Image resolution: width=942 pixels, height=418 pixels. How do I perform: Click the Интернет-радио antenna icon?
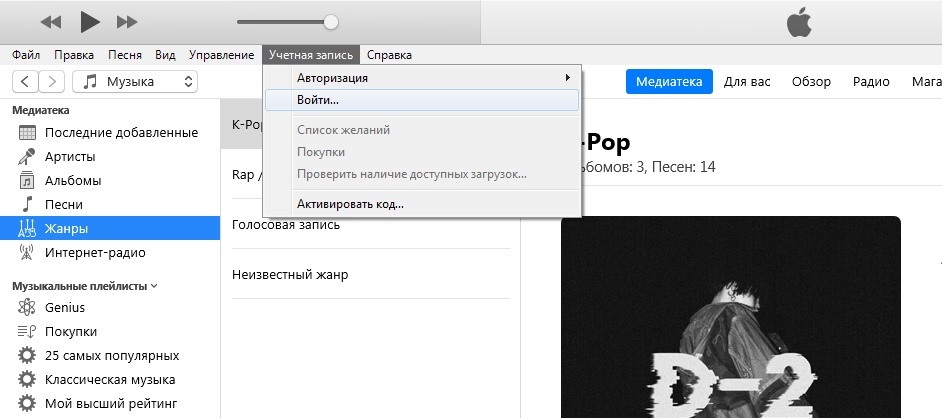click(x=26, y=253)
